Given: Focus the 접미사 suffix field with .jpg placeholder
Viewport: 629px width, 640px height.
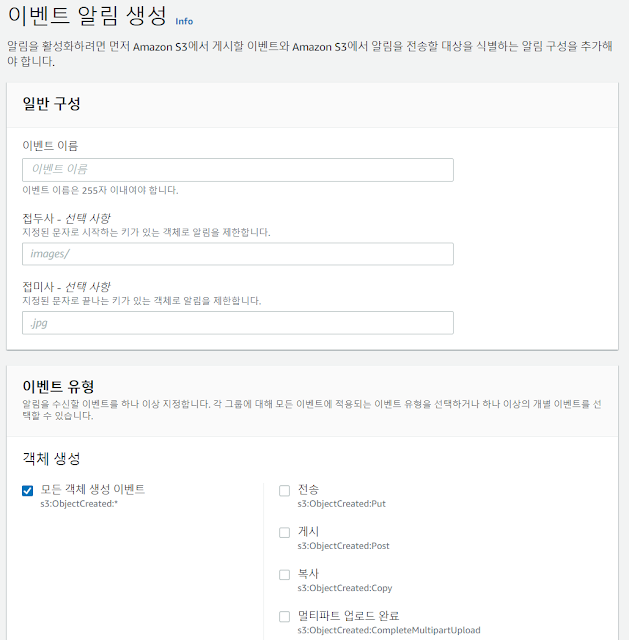Looking at the screenshot, I should (x=238, y=323).
